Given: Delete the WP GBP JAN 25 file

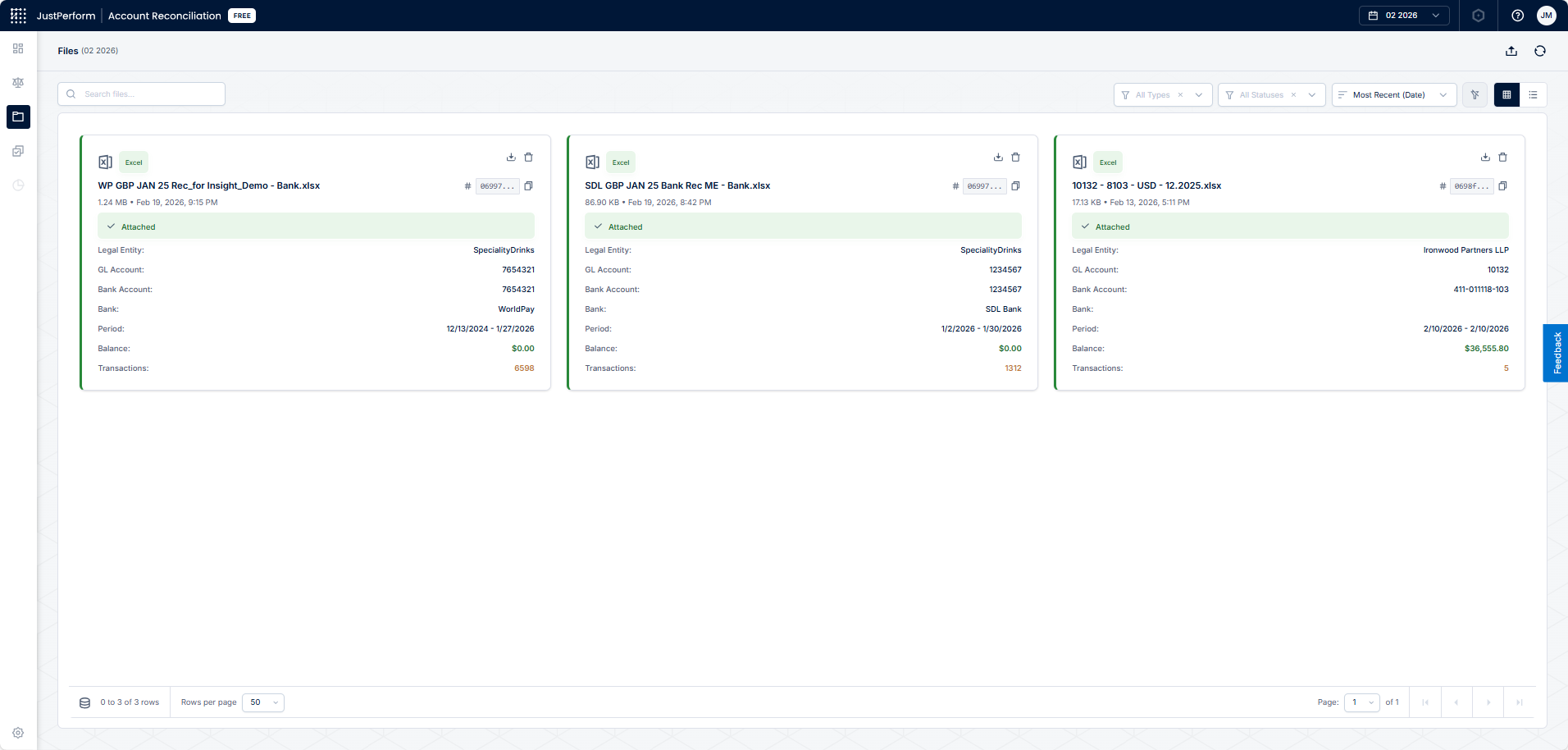Looking at the screenshot, I should [x=529, y=157].
